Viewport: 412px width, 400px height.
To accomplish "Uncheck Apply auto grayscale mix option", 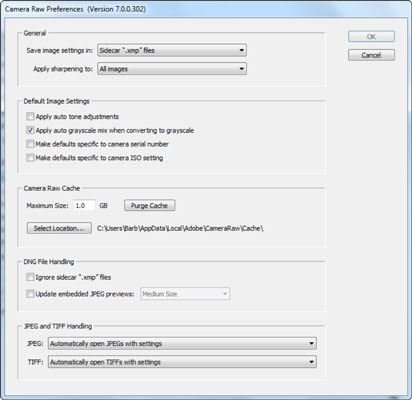I will pyautogui.click(x=30, y=130).
